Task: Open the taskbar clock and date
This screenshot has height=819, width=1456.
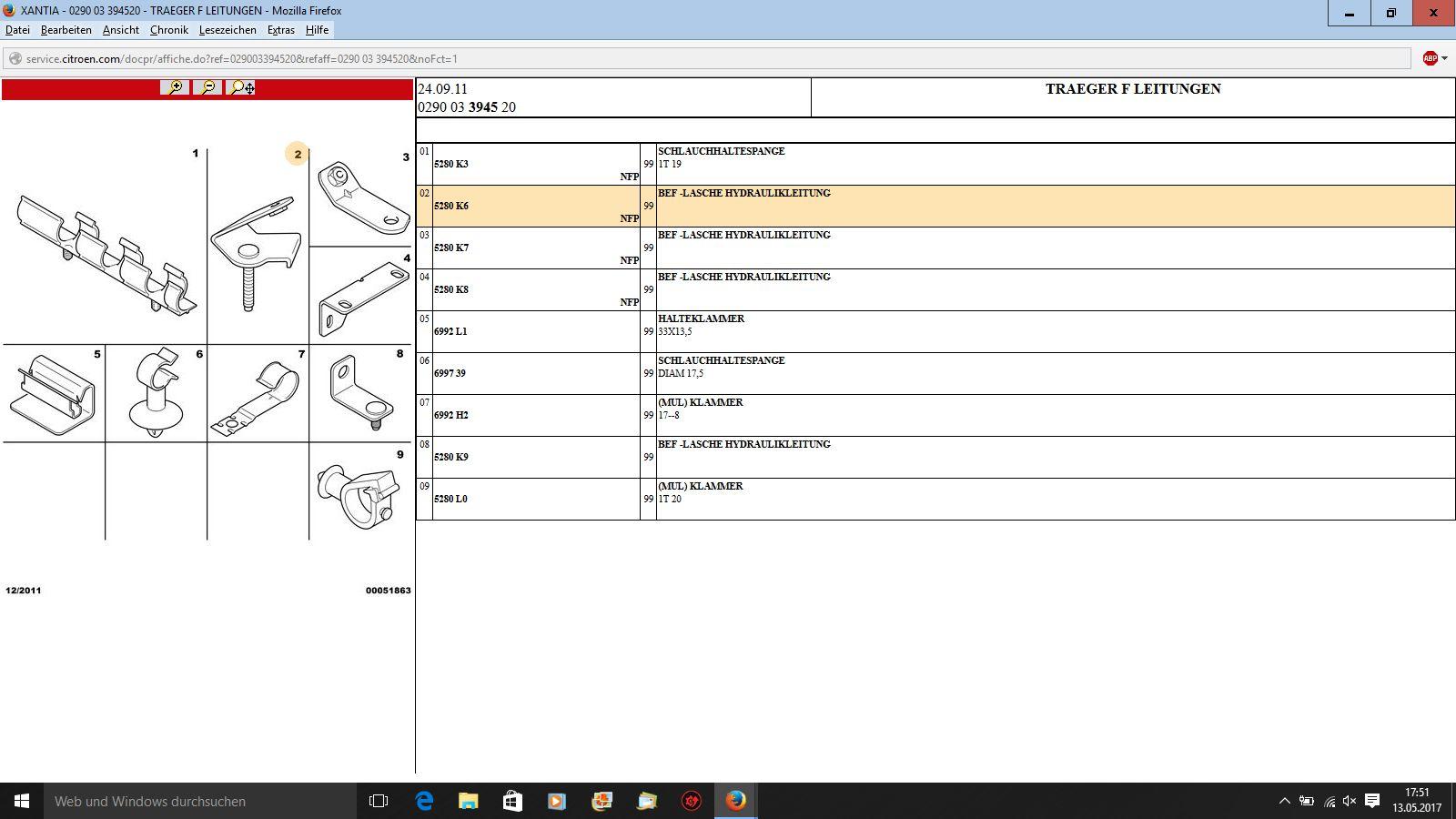Action: (x=1417, y=801)
